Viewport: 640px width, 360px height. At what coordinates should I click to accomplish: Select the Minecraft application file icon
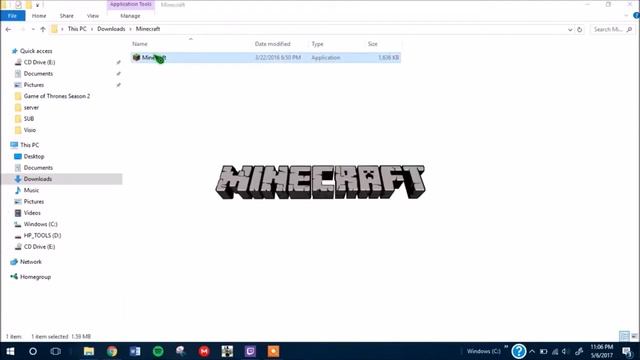(x=136, y=58)
